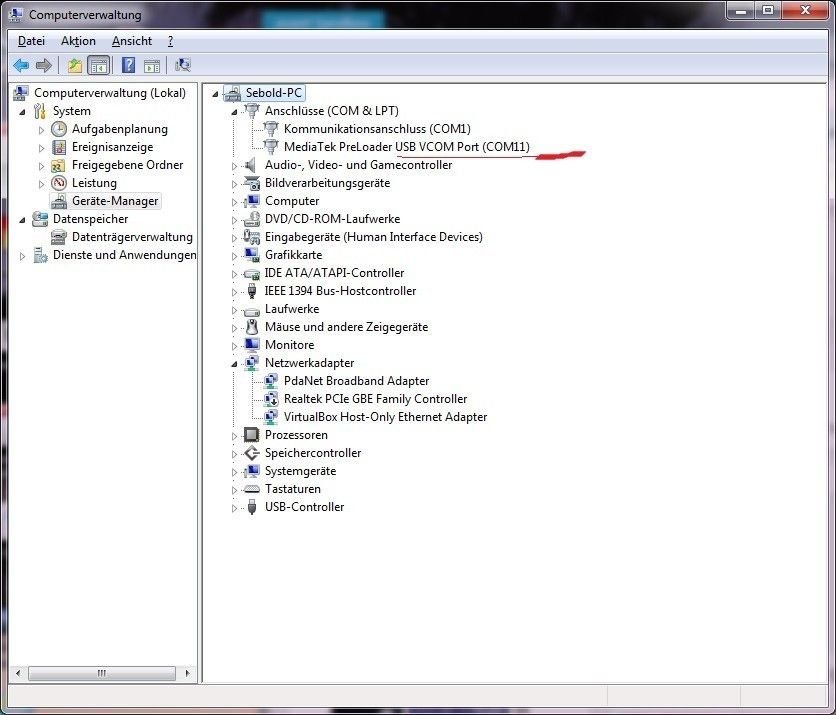Click the Aufgabenplanung clock icon
This screenshot has width=836, height=715.
click(59, 129)
